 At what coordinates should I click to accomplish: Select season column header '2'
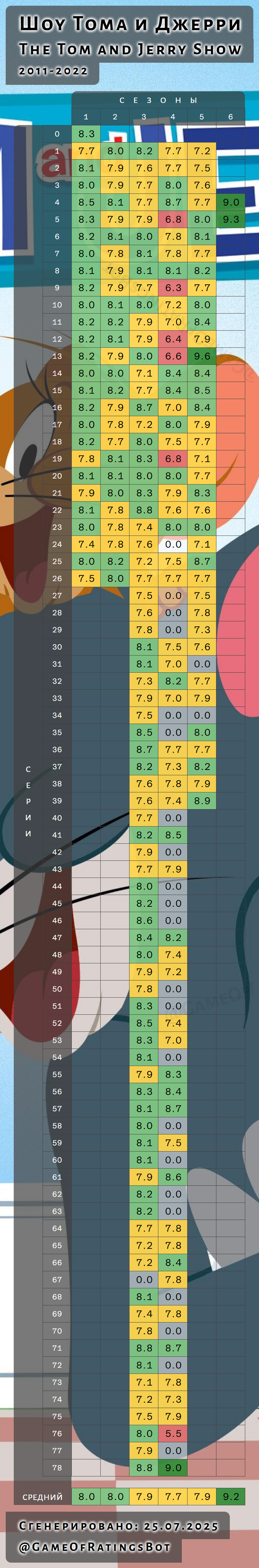point(115,117)
